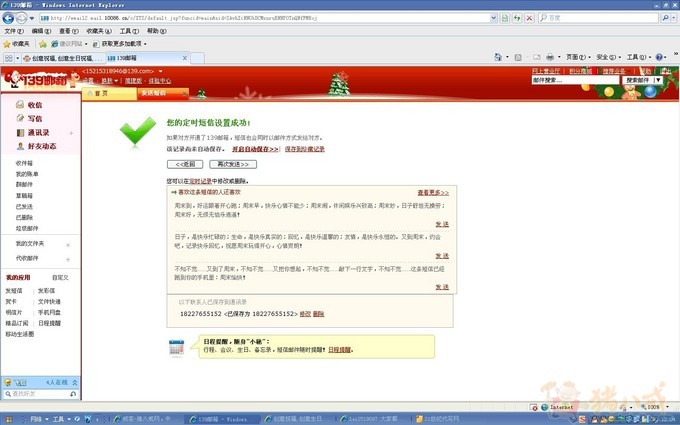Click 日程提醒 link in yellow tip box
Screen dimensions: 680x425
tap(340, 350)
